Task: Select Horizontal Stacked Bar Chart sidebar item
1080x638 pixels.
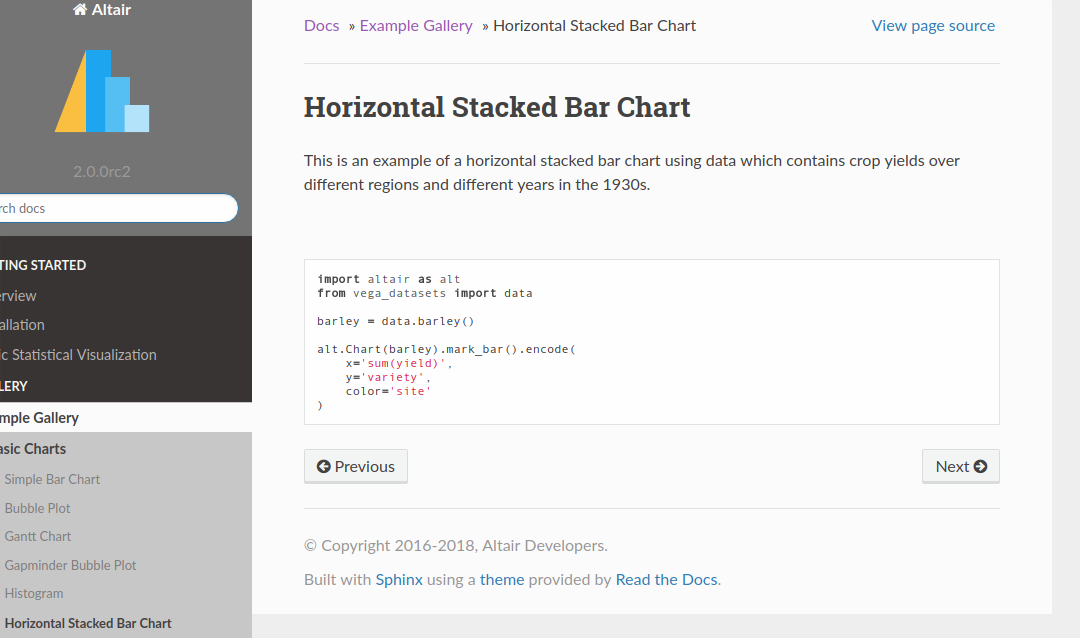Action: click(x=88, y=623)
